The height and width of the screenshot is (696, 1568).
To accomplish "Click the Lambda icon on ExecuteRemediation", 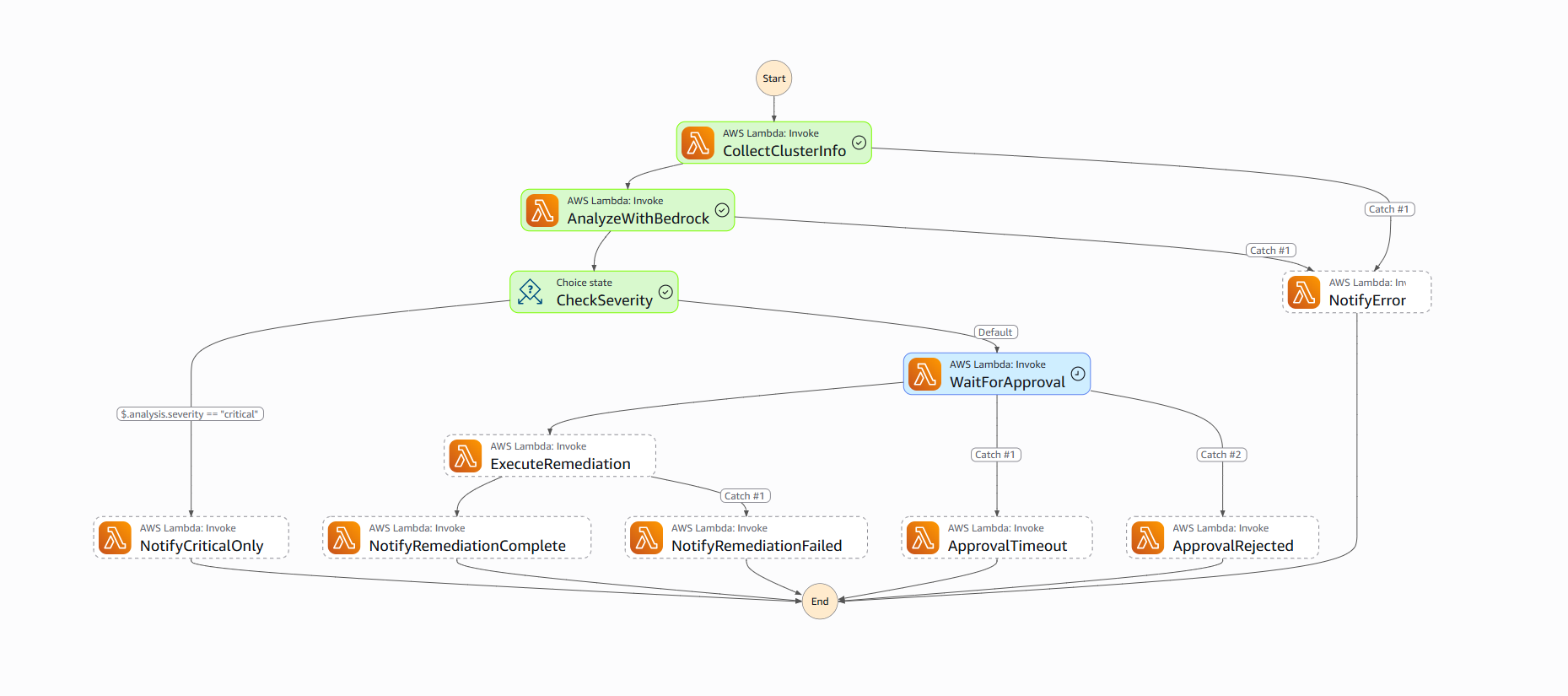I will [466, 456].
